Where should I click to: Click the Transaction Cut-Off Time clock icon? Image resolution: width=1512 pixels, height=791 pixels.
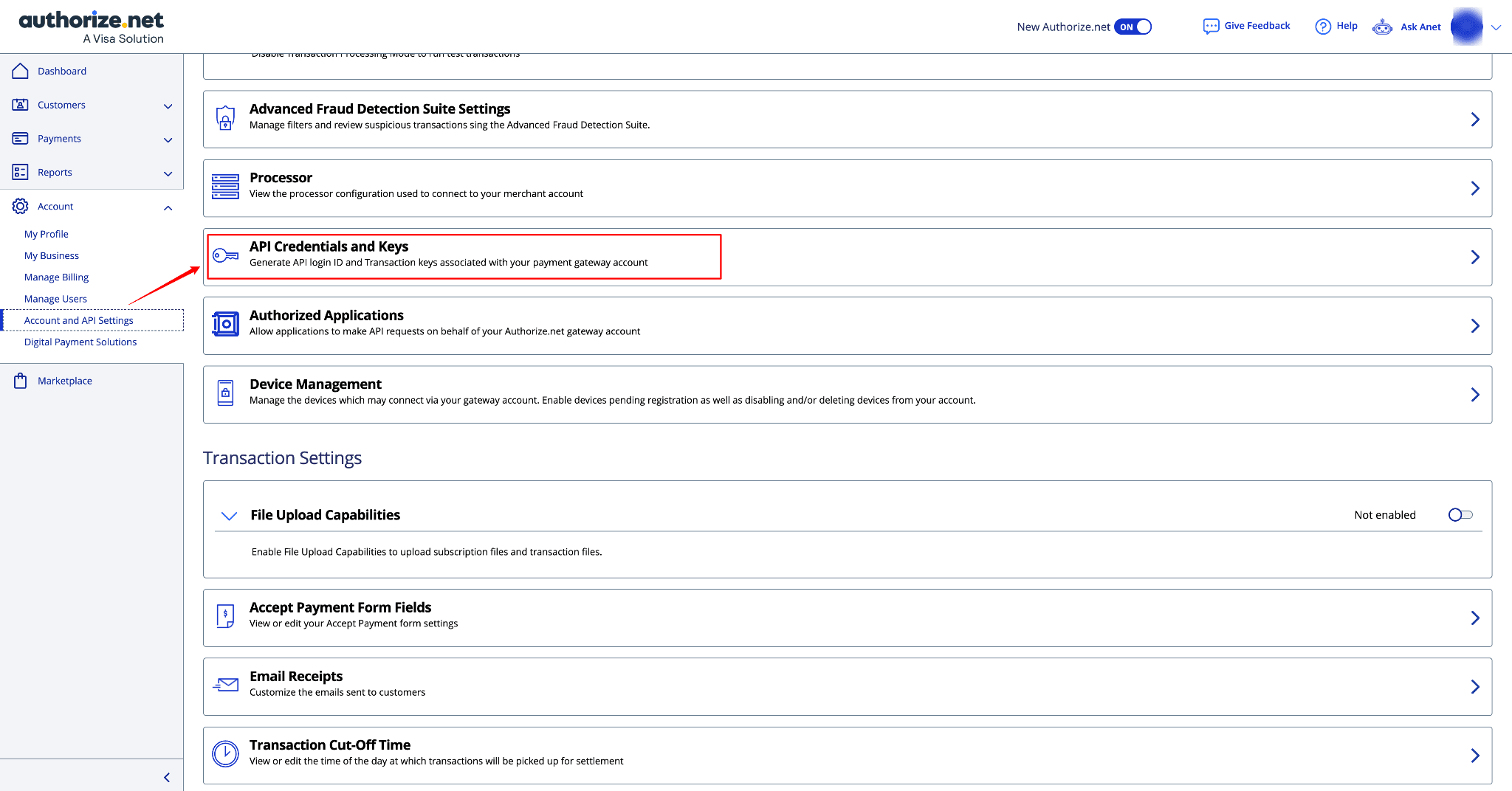[x=225, y=753]
